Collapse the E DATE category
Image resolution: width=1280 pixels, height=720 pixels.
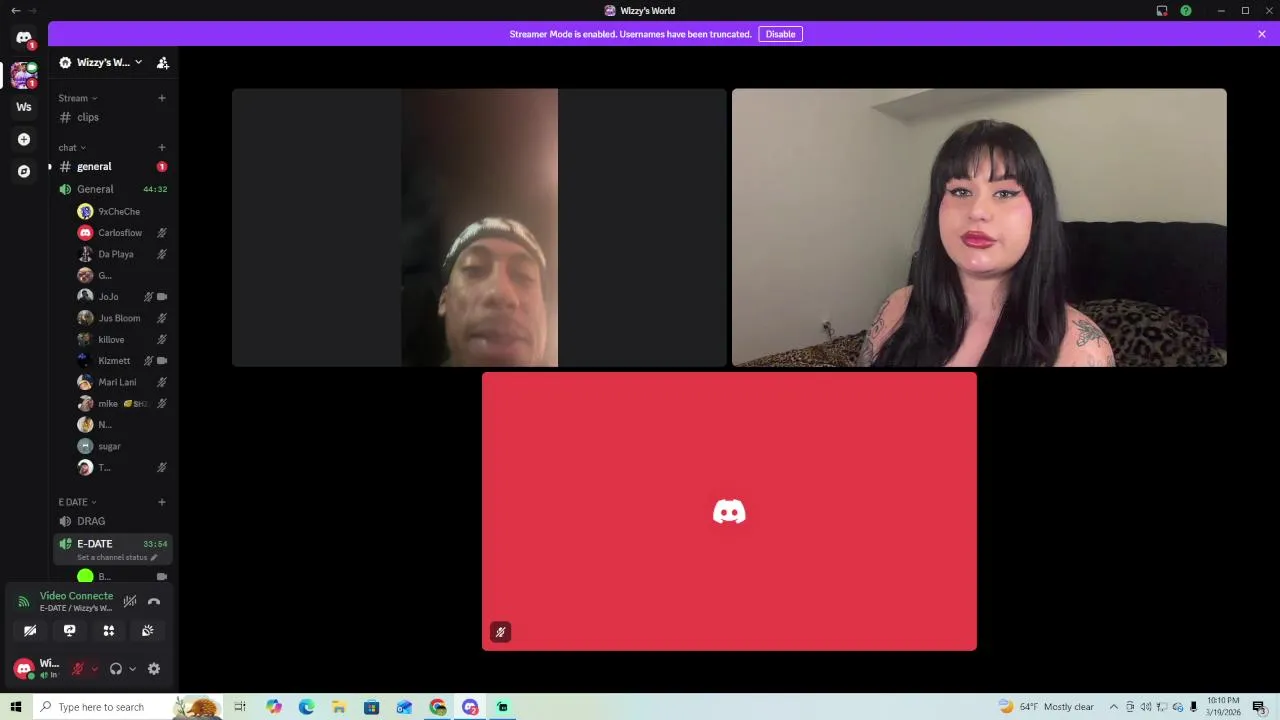pos(77,502)
